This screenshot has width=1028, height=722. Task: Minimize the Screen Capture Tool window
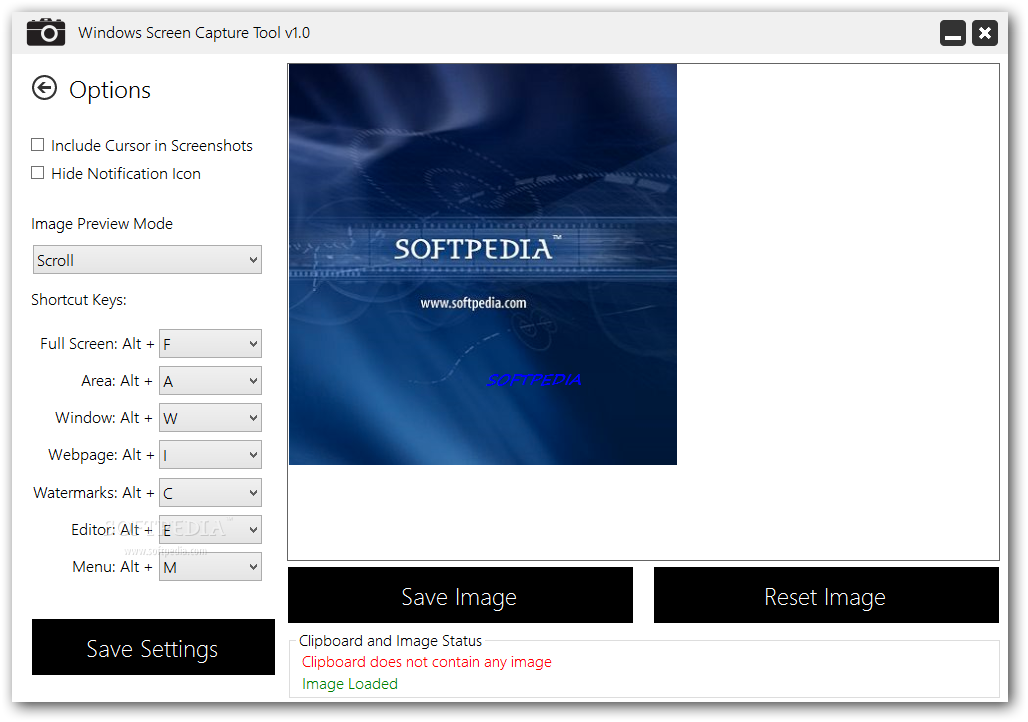tap(953, 33)
